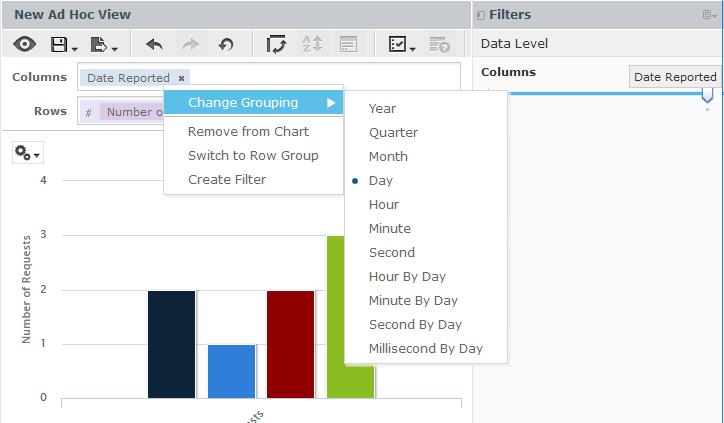
Task: Open the Export dropdown icon
Action: point(104,45)
